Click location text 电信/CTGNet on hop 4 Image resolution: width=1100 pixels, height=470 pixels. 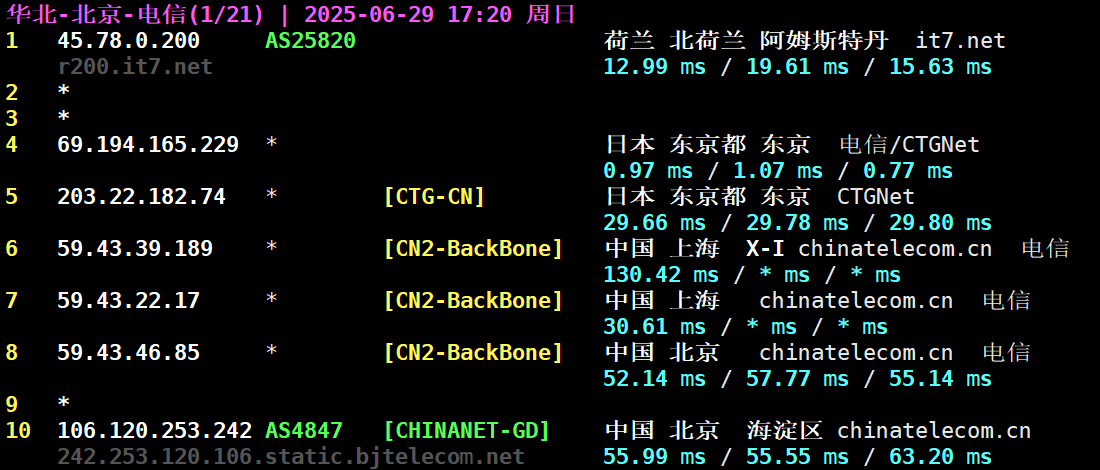tap(910, 145)
